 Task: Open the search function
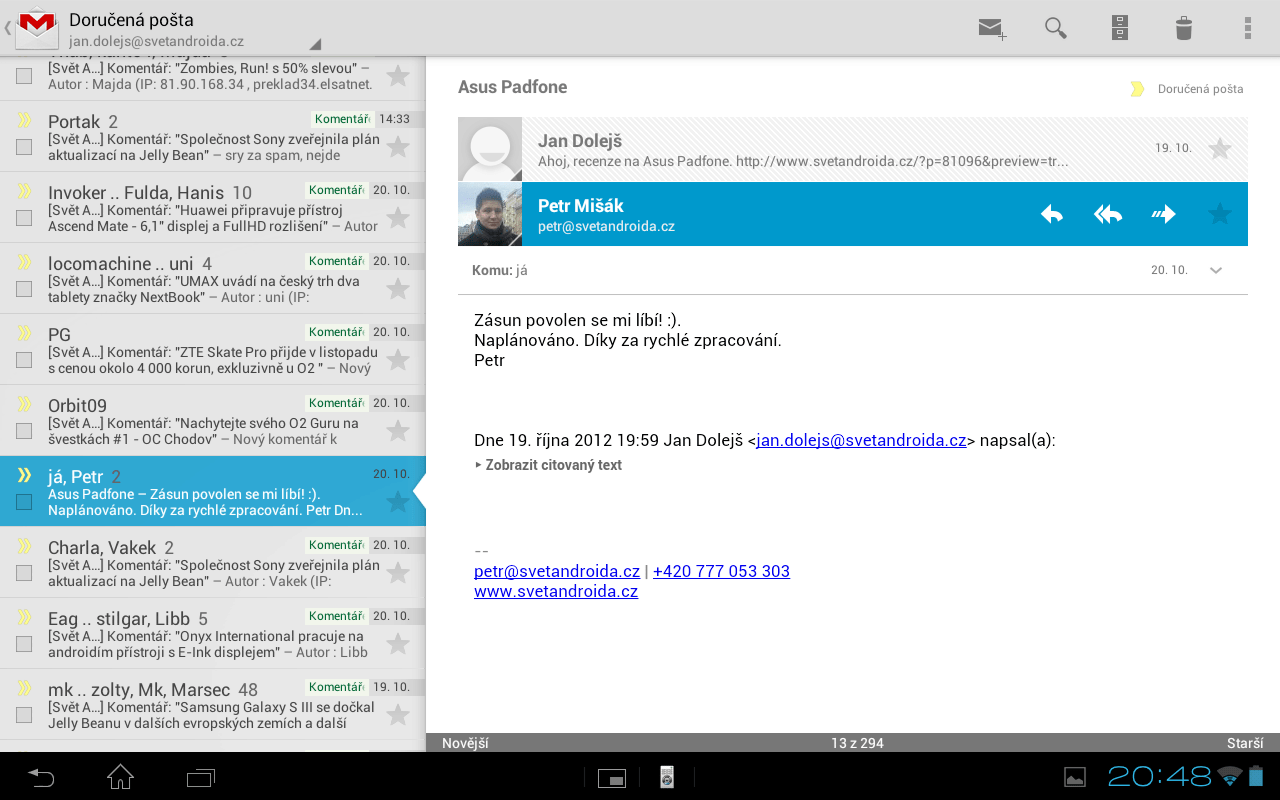[1056, 28]
